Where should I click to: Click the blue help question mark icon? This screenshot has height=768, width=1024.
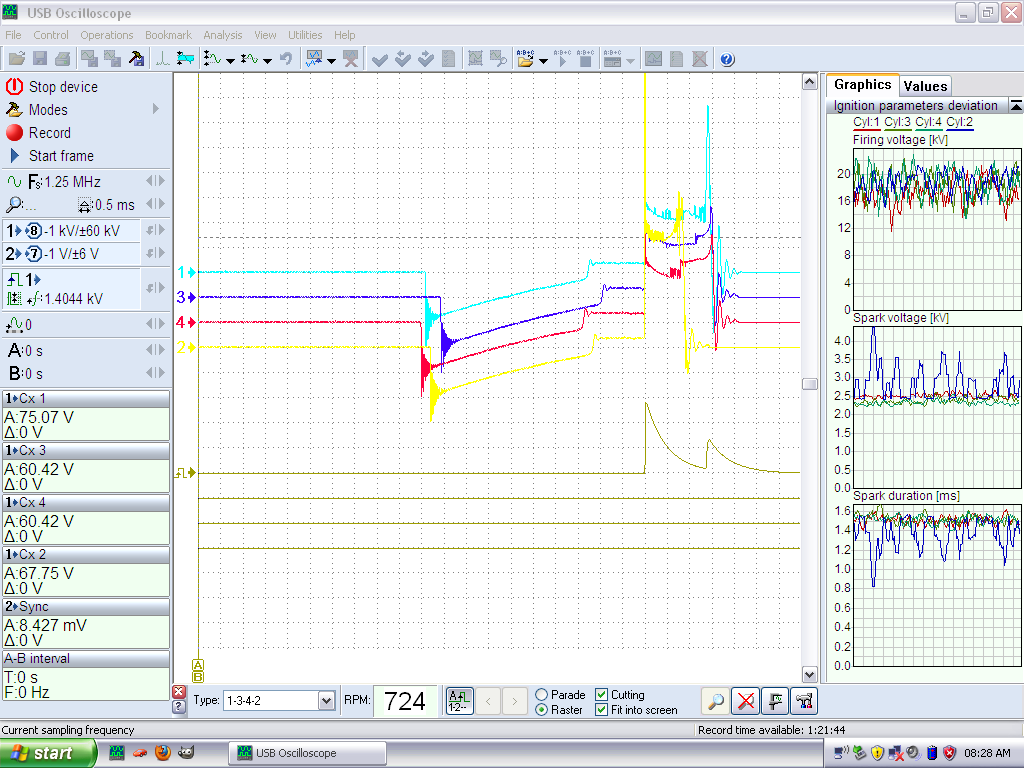coord(726,59)
